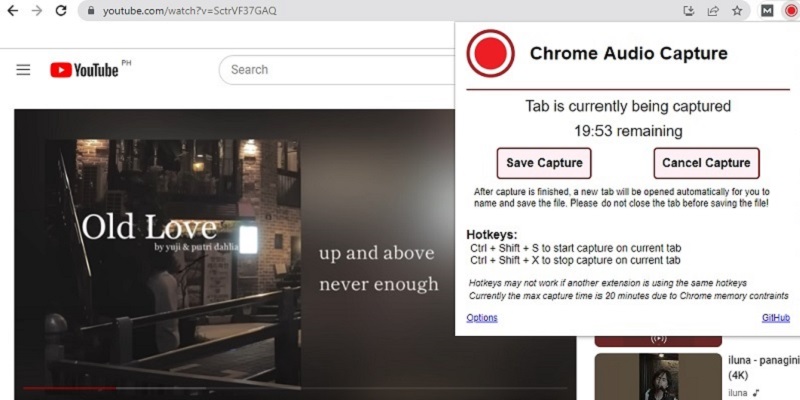Share this page via the share icon
The image size is (800, 400).
click(713, 11)
